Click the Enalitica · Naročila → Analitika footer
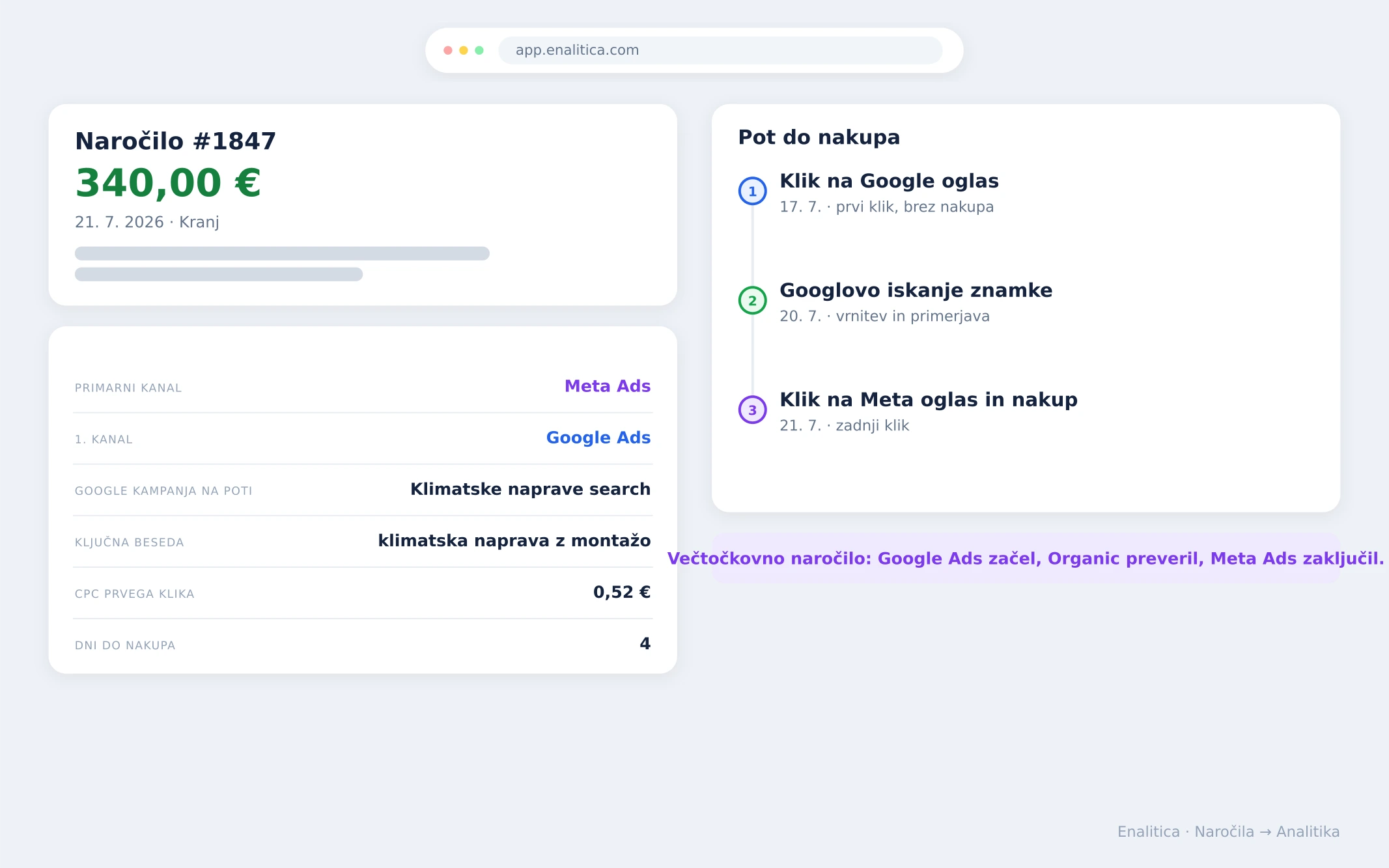Viewport: 1389px width, 868px height. 1229,832
